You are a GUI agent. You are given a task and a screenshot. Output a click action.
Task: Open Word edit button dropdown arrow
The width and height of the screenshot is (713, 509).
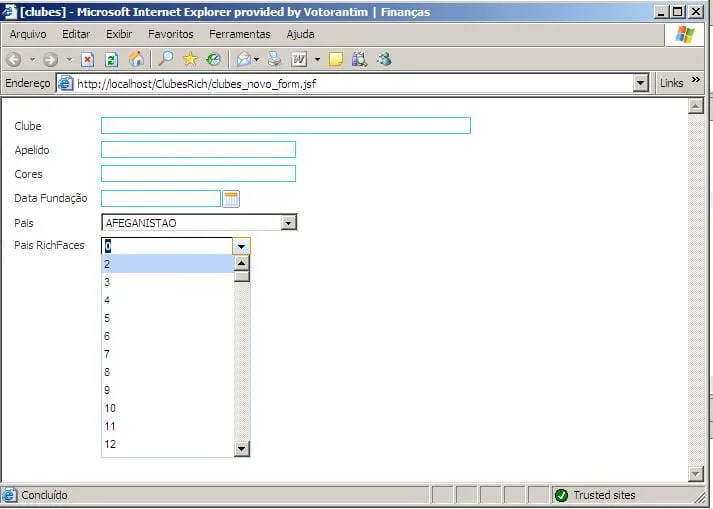[317, 60]
